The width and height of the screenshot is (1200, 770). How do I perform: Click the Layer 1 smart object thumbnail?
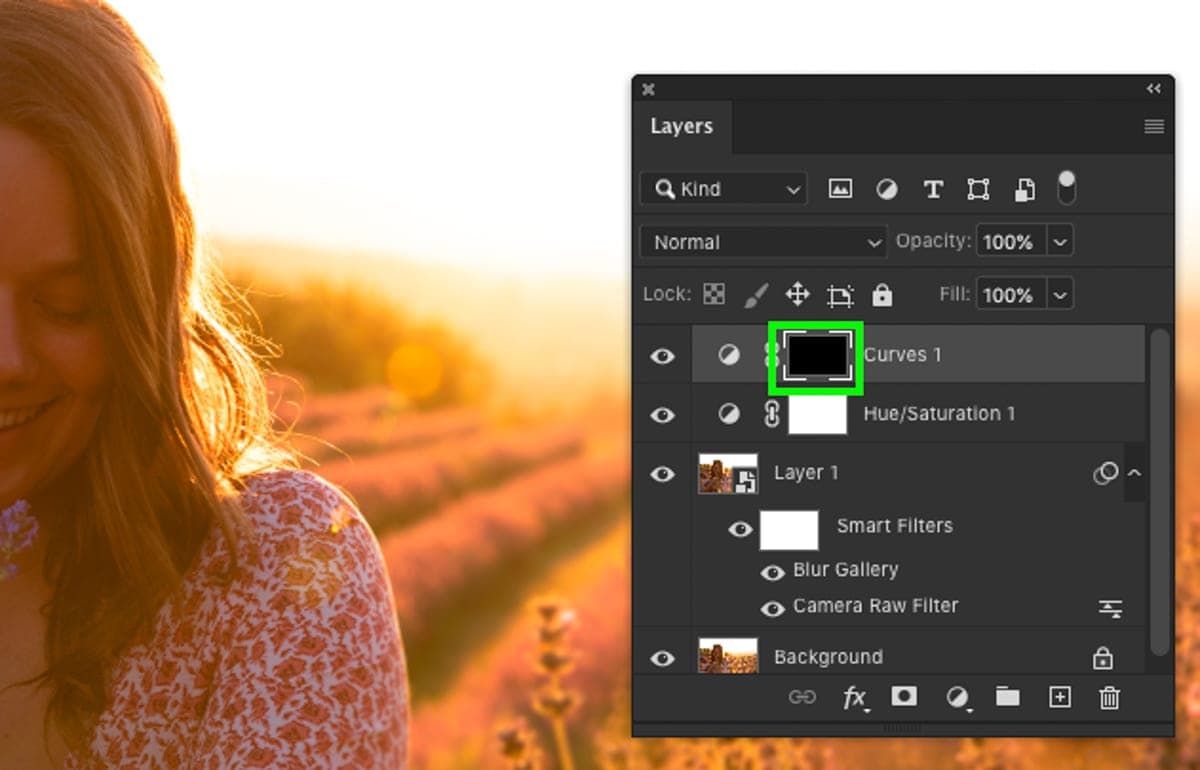point(728,474)
